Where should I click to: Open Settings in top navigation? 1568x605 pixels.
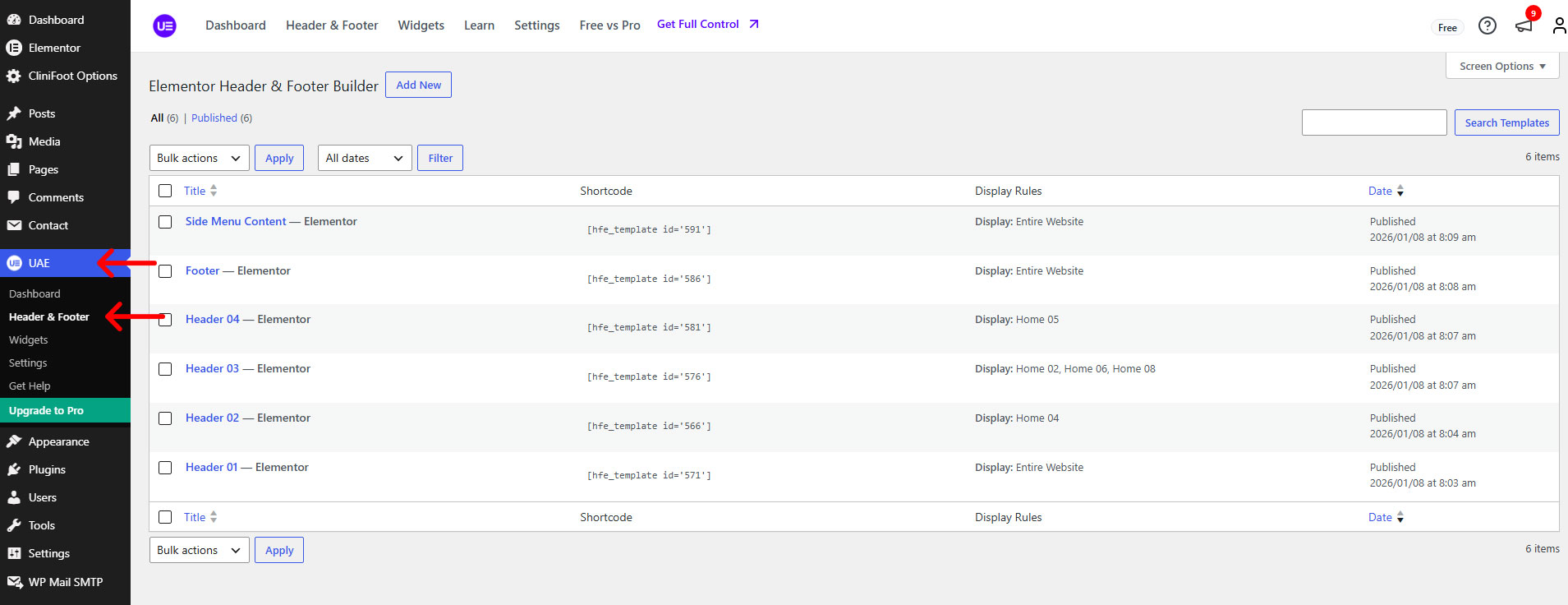coord(537,25)
